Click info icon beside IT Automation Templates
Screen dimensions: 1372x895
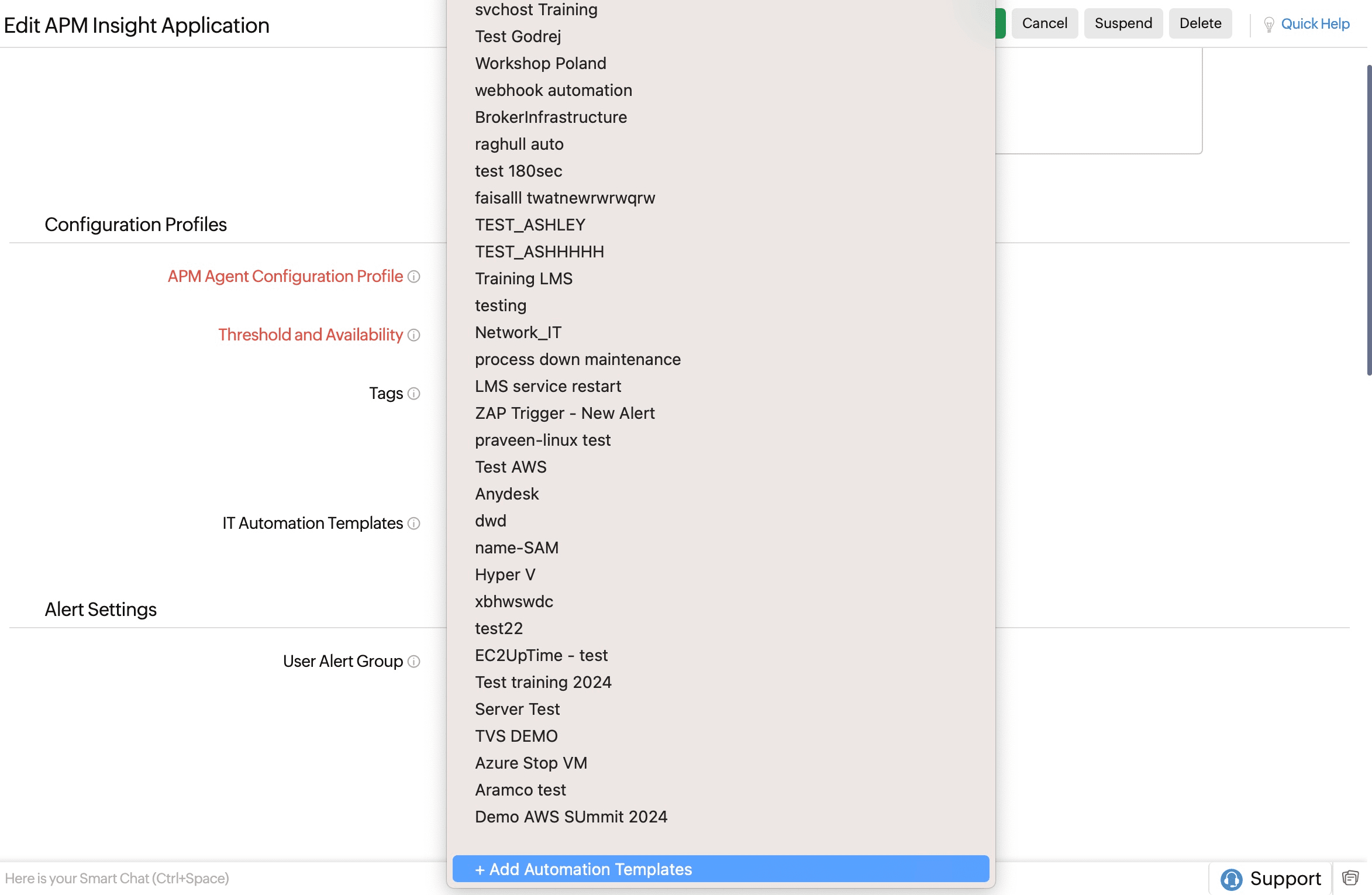click(x=413, y=524)
